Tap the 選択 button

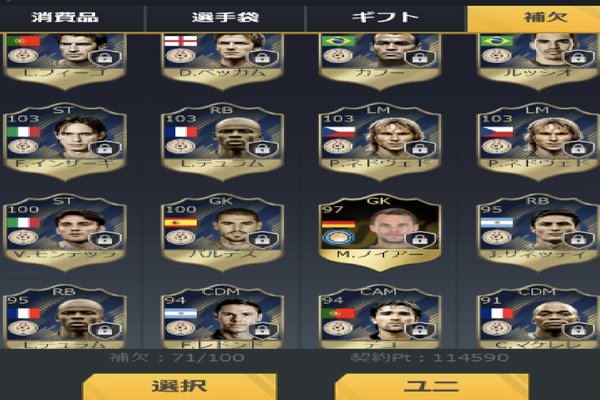pyautogui.click(x=179, y=387)
